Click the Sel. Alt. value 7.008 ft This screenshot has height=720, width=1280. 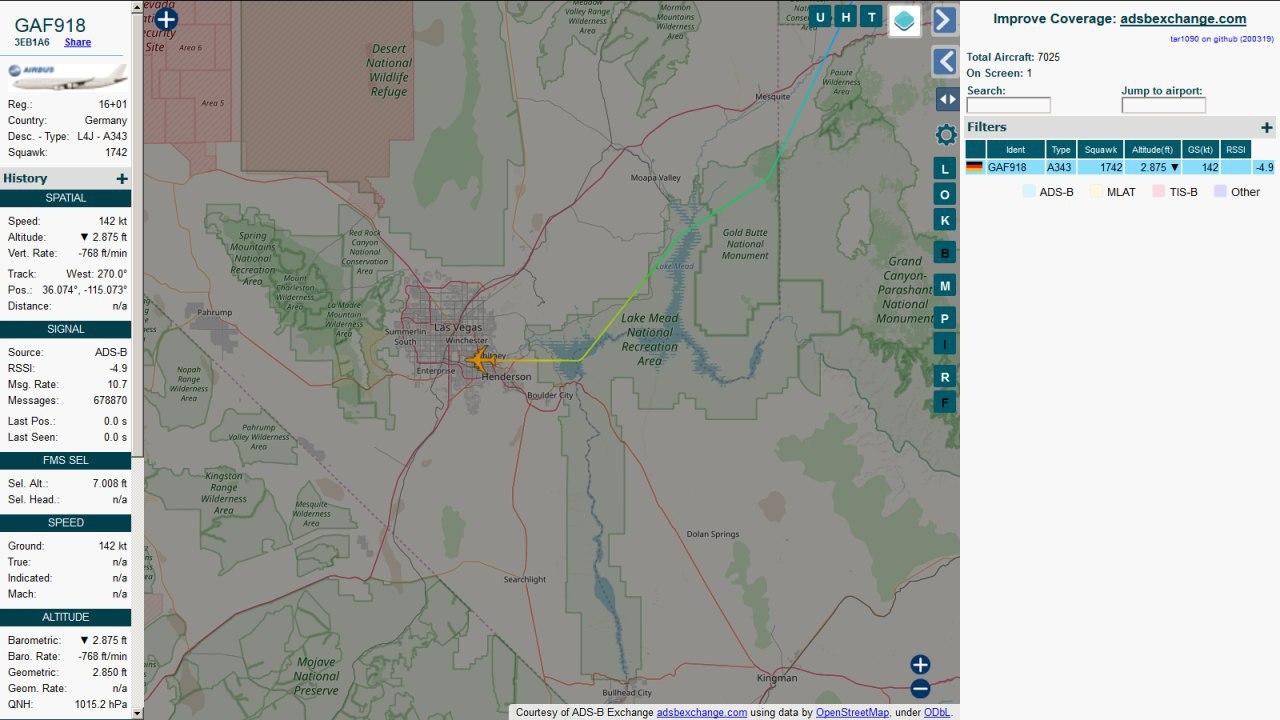tap(110, 483)
